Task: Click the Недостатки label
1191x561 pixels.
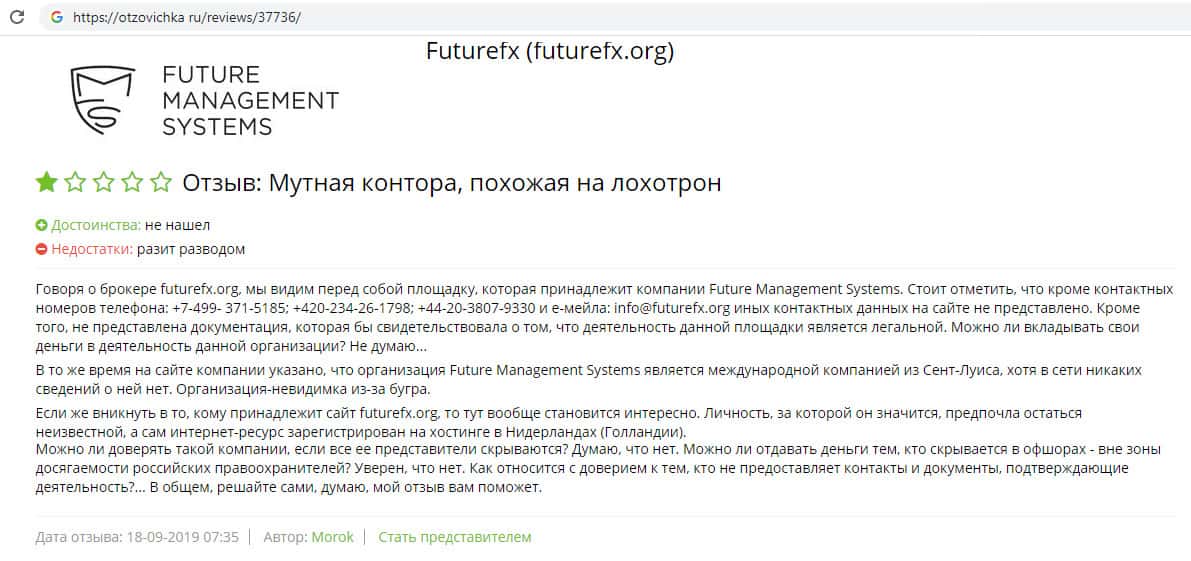Action: (x=91, y=250)
